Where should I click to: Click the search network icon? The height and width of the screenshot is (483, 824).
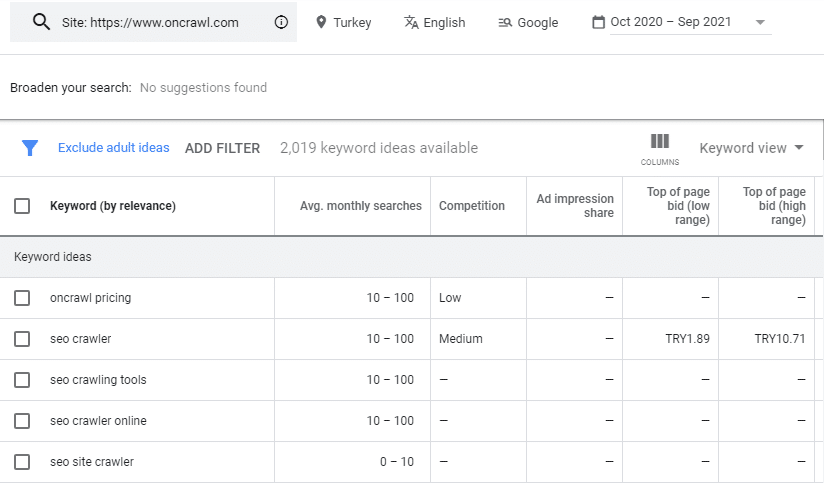(505, 23)
